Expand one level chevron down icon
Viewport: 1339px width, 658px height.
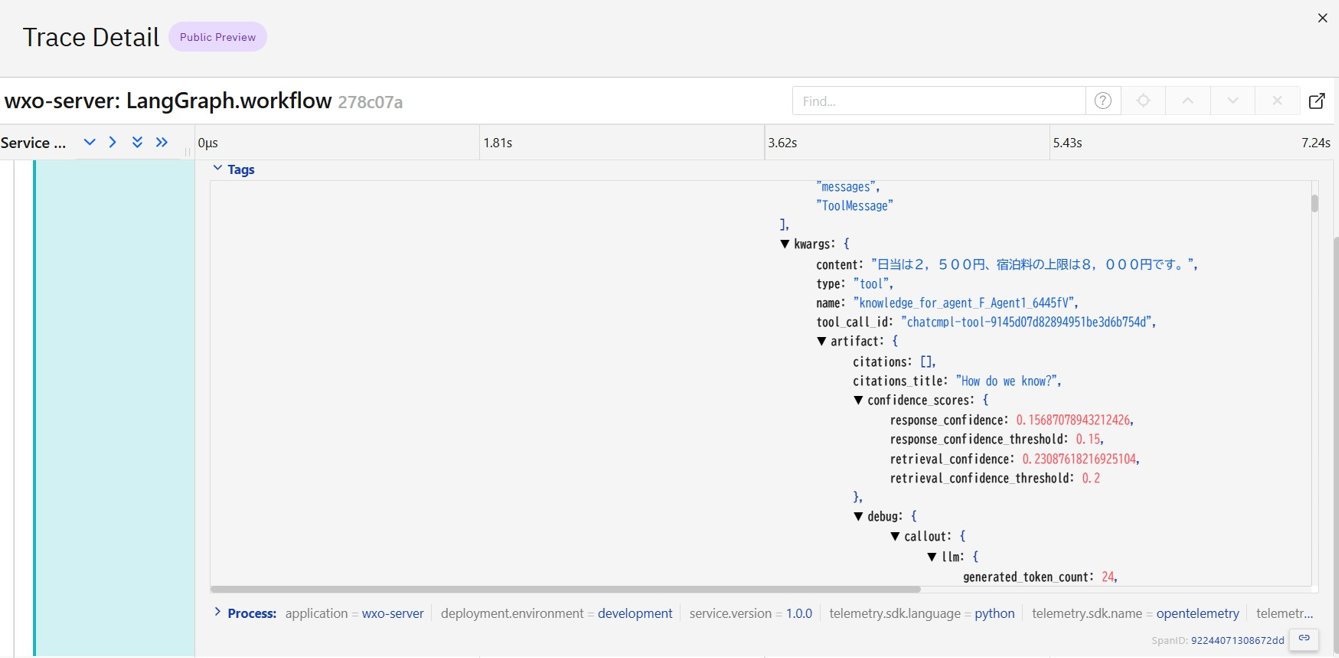coord(89,142)
